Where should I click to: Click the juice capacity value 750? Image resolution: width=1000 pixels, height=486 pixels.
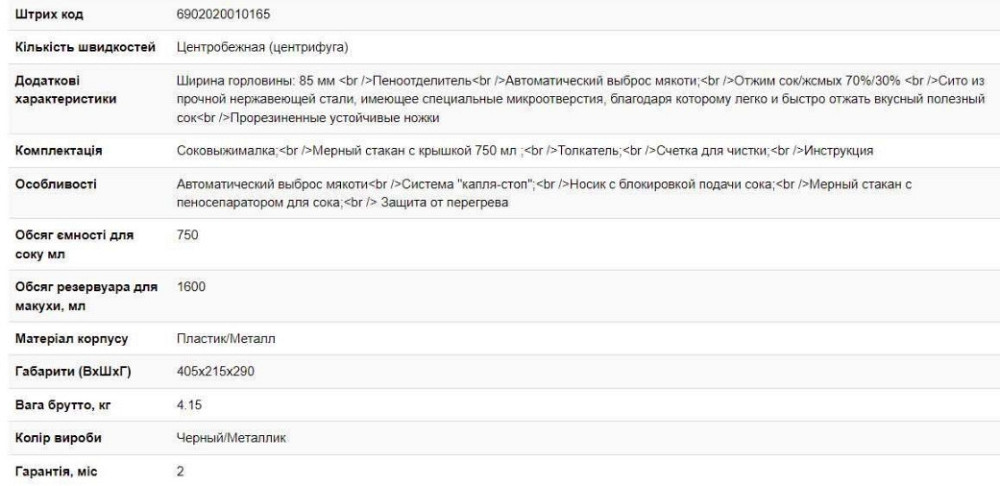187,234
